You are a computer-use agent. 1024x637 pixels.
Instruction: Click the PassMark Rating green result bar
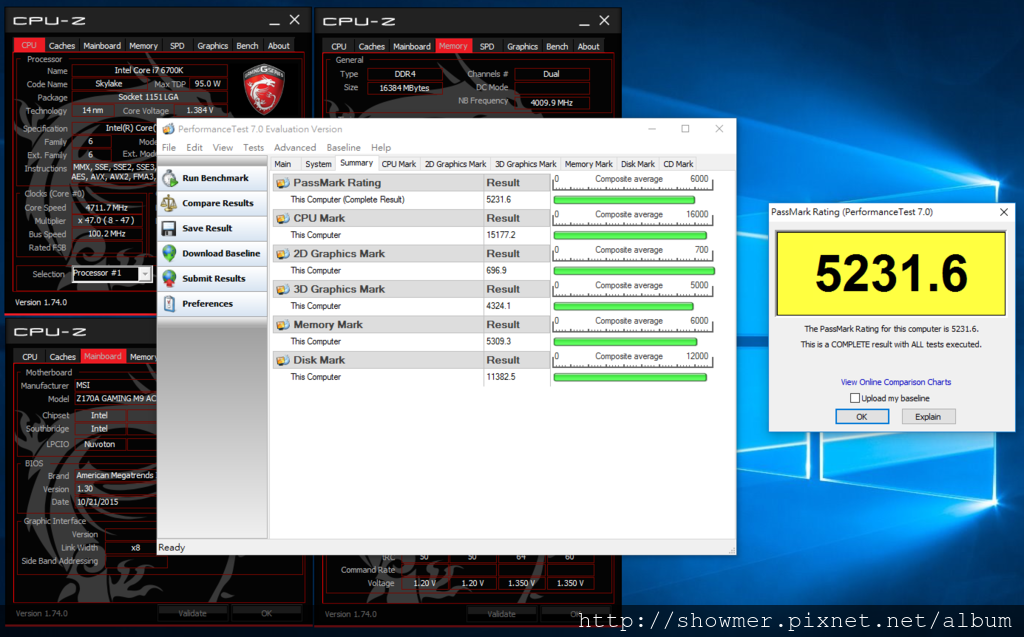pos(624,200)
